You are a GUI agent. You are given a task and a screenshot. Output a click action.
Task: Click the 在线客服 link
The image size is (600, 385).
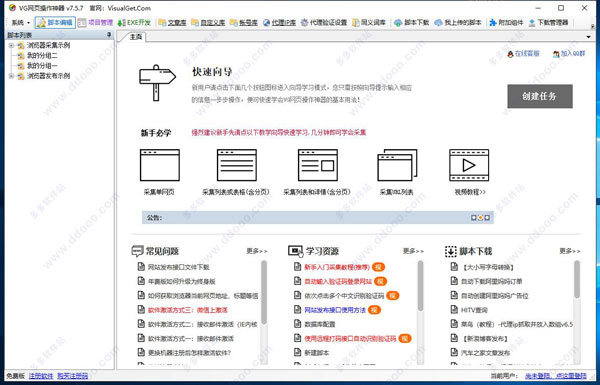click(x=523, y=54)
